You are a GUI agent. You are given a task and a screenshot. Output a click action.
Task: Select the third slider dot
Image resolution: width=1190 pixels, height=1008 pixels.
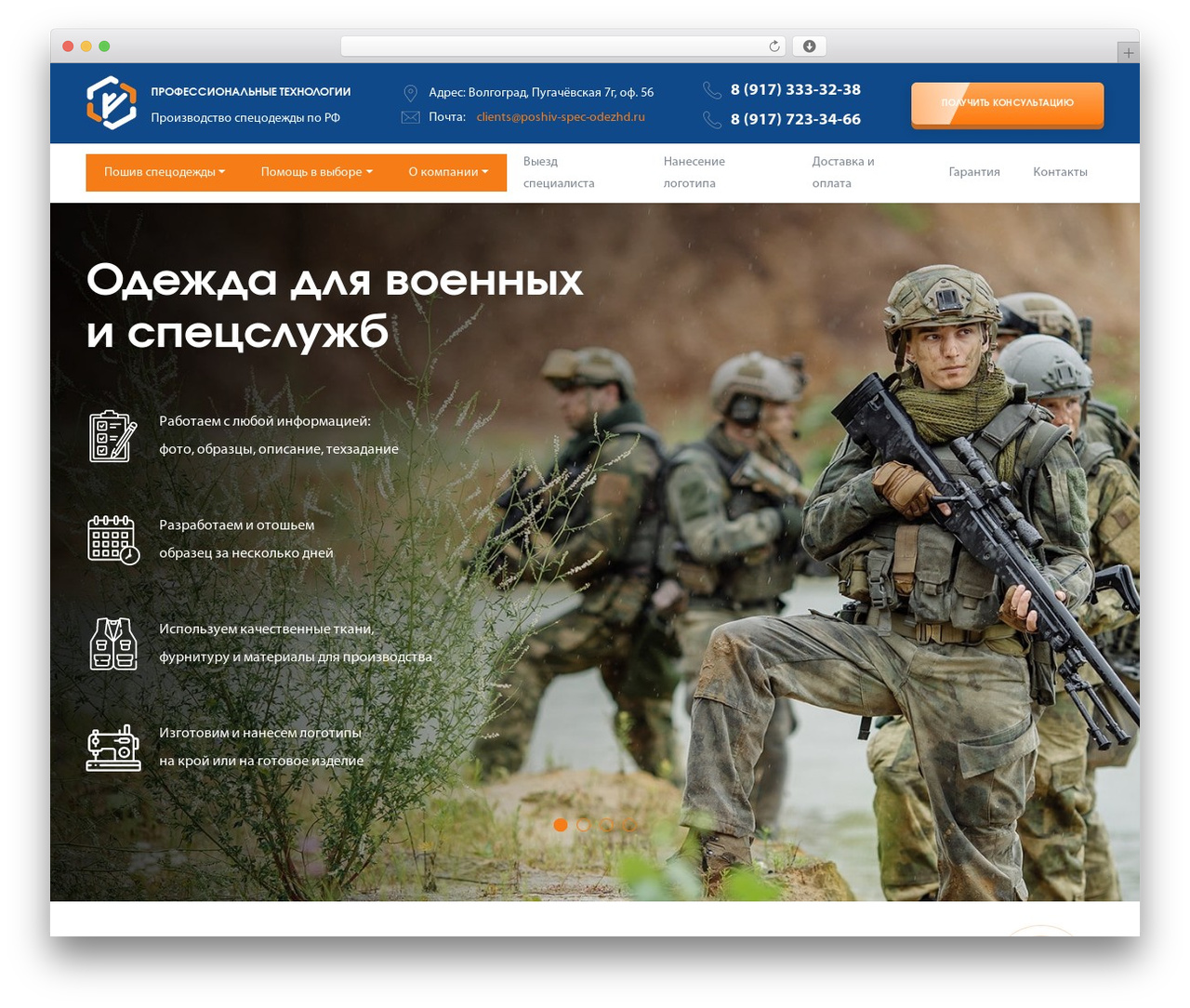606,825
